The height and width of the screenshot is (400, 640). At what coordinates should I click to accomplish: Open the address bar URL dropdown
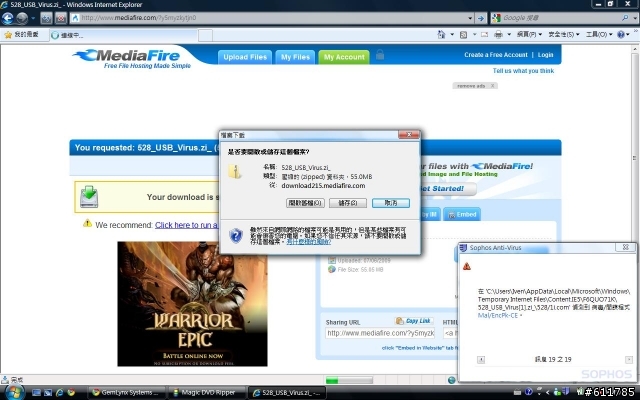(470, 18)
